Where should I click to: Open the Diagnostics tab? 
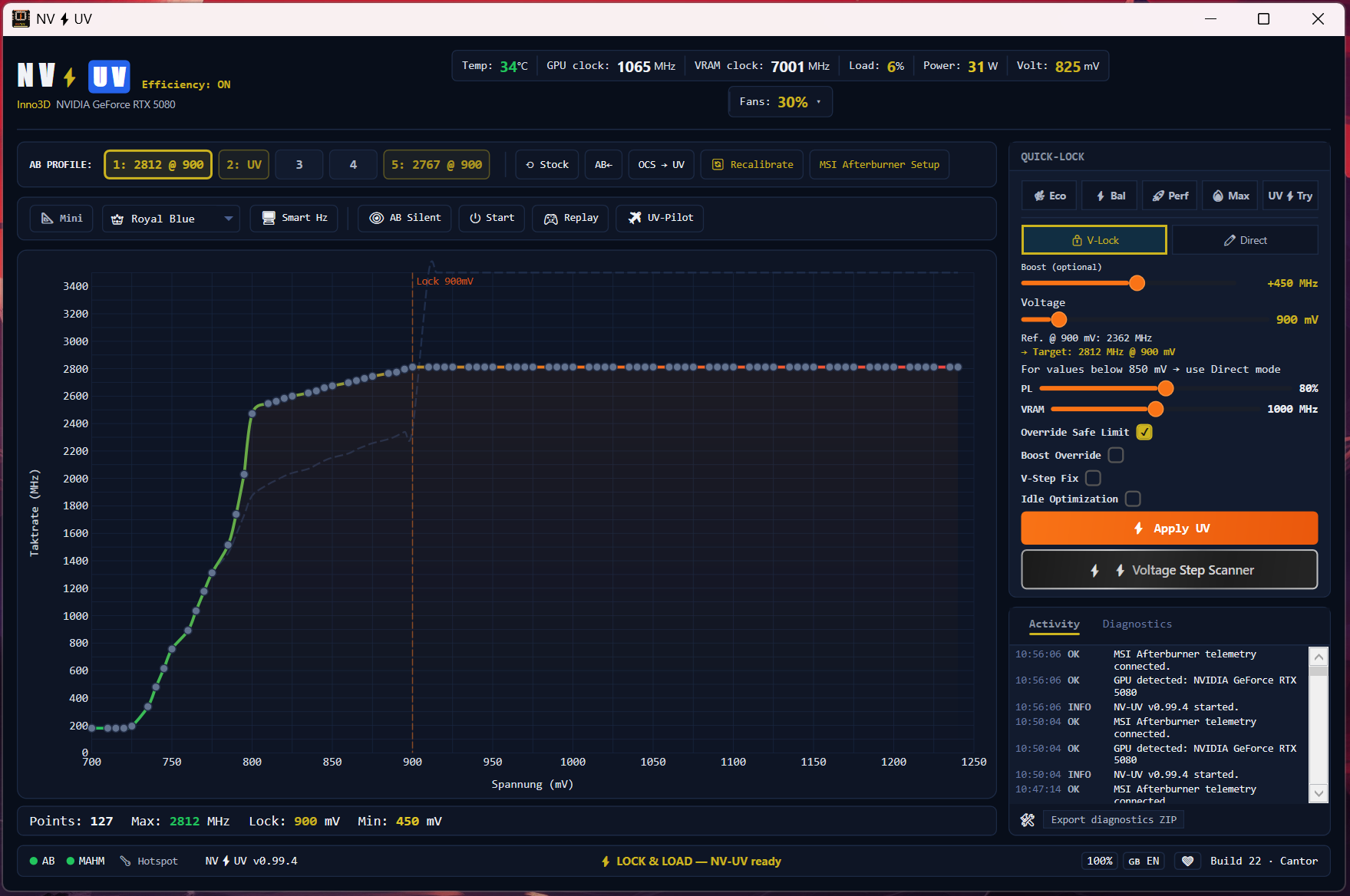(x=1137, y=624)
